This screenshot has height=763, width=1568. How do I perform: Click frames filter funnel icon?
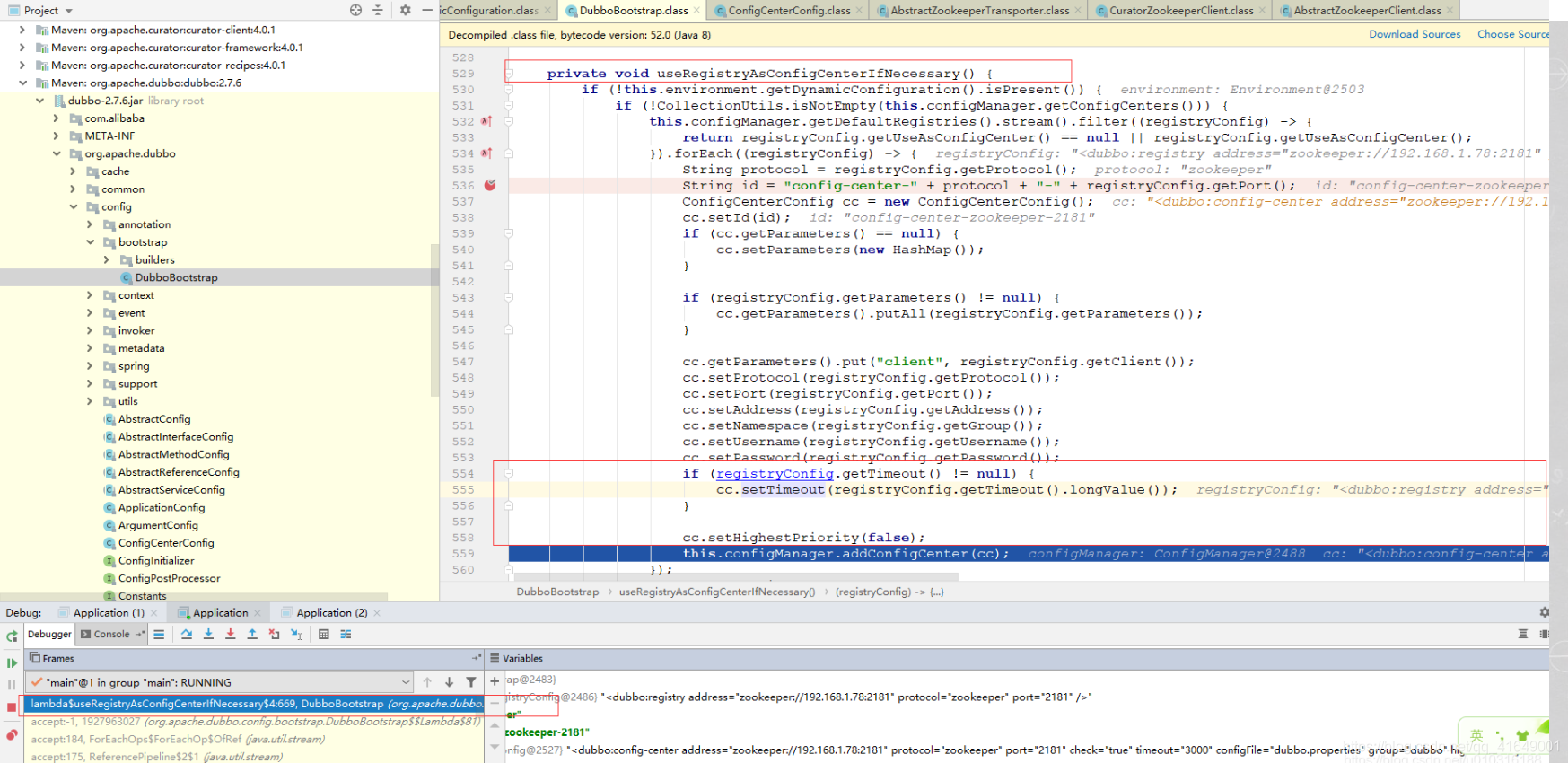[470, 682]
